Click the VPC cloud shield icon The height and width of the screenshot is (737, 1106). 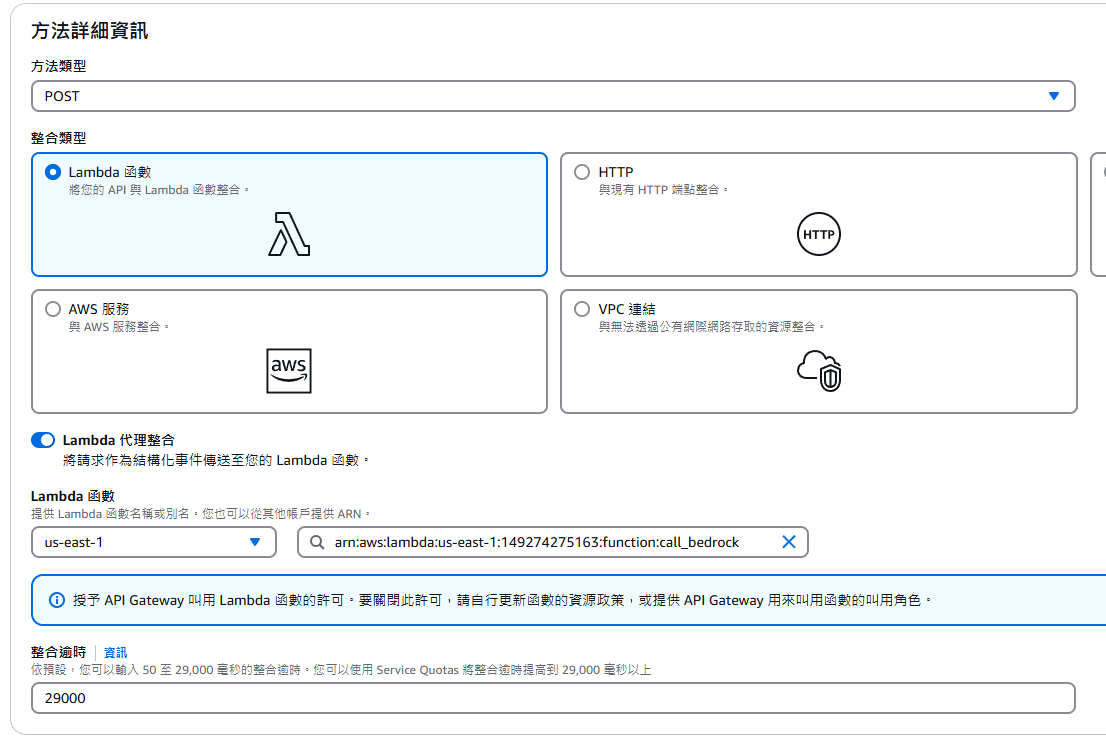click(x=819, y=371)
